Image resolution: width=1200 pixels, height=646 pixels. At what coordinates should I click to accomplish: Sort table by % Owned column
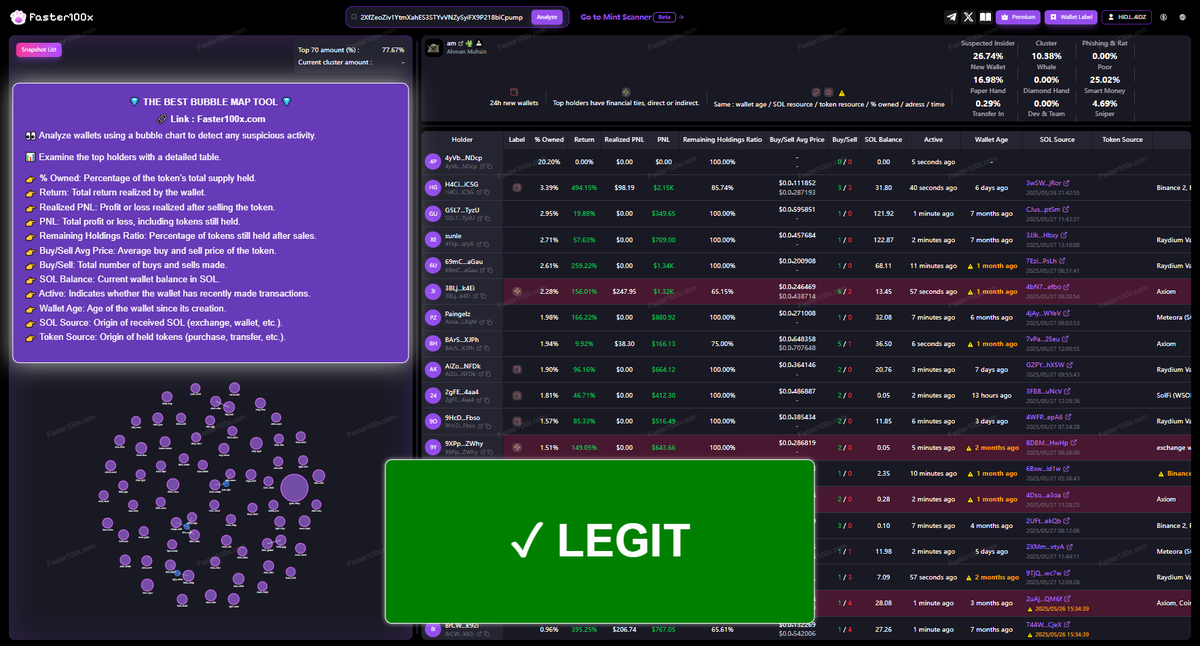coord(549,139)
